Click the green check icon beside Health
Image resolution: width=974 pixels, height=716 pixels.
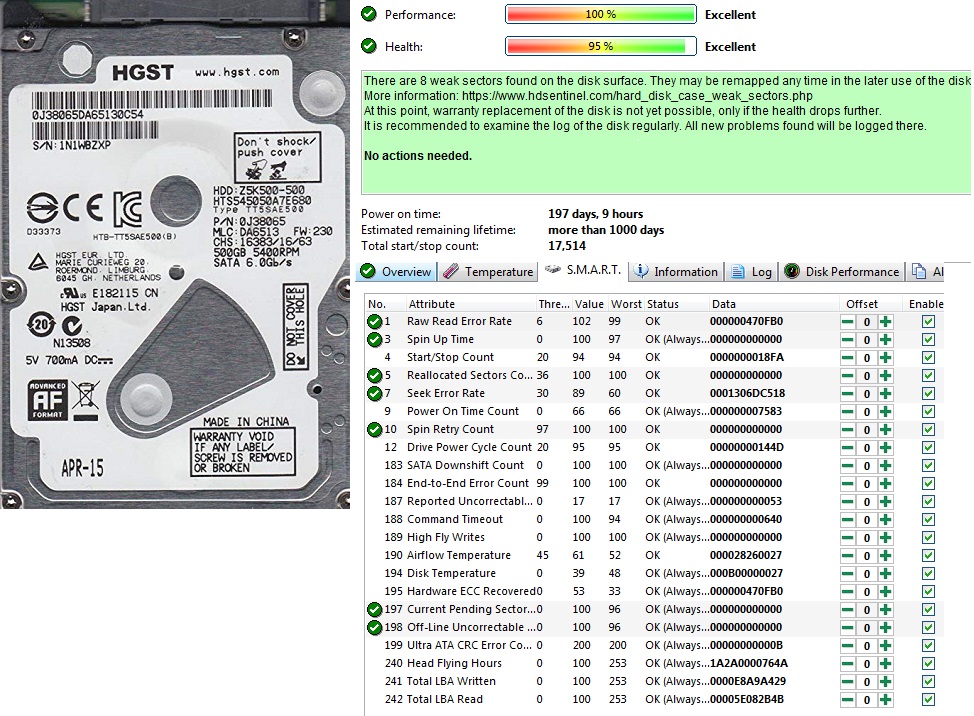click(x=369, y=46)
